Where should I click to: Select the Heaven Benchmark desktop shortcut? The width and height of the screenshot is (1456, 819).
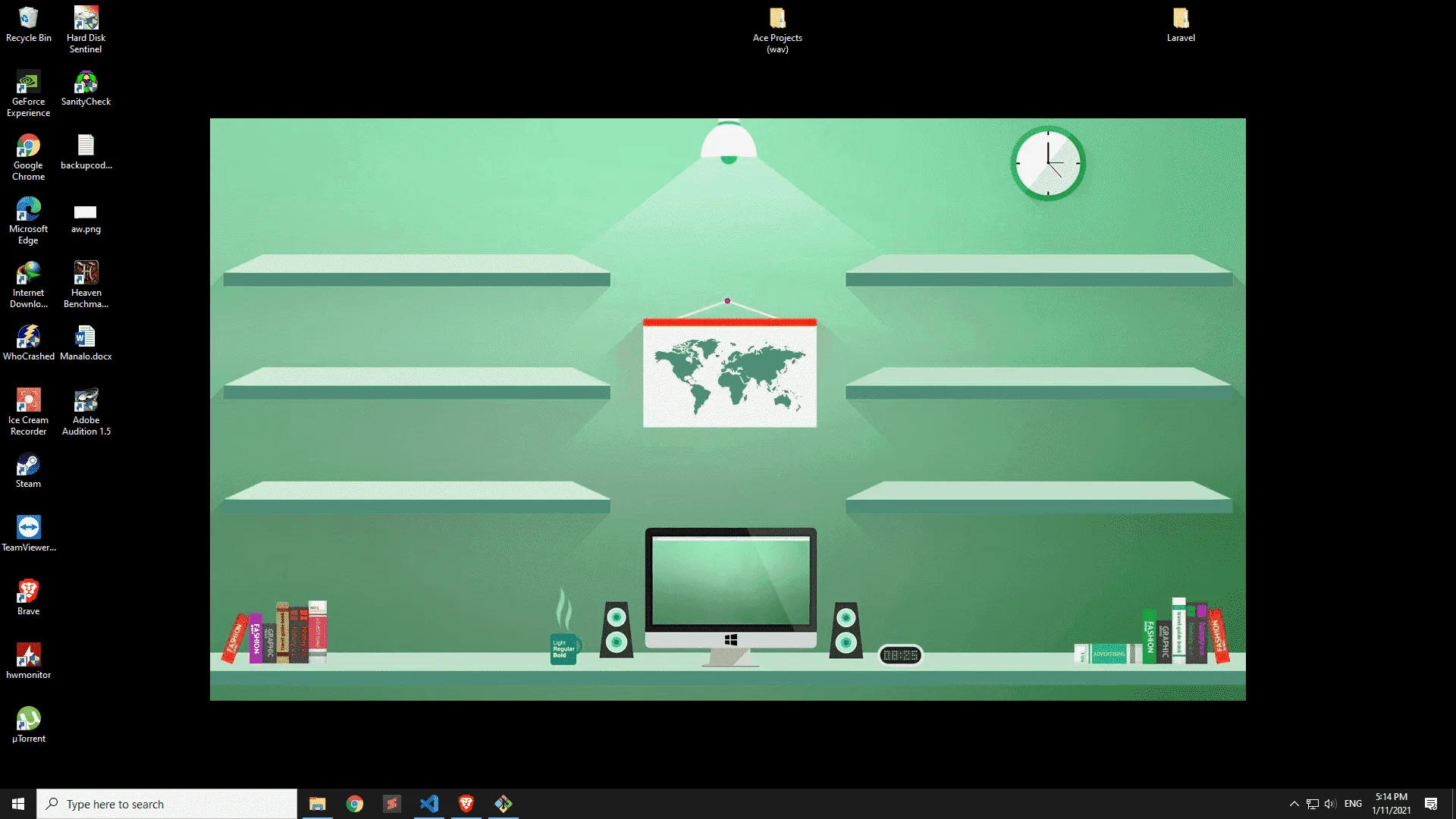pos(86,284)
